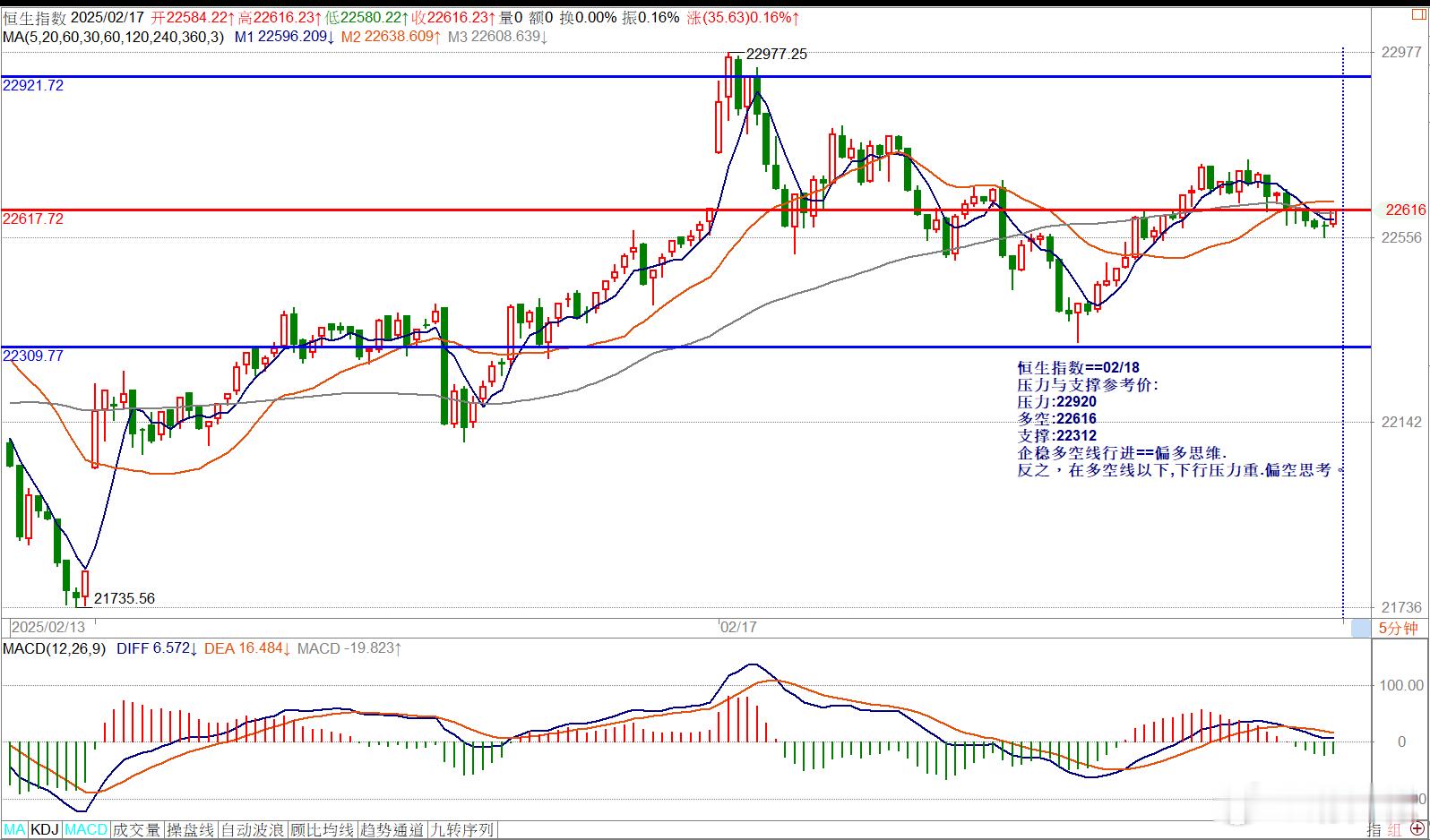Click the 5分钟 period selector
Viewport: 1430px width, 840px height.
coord(1398,628)
